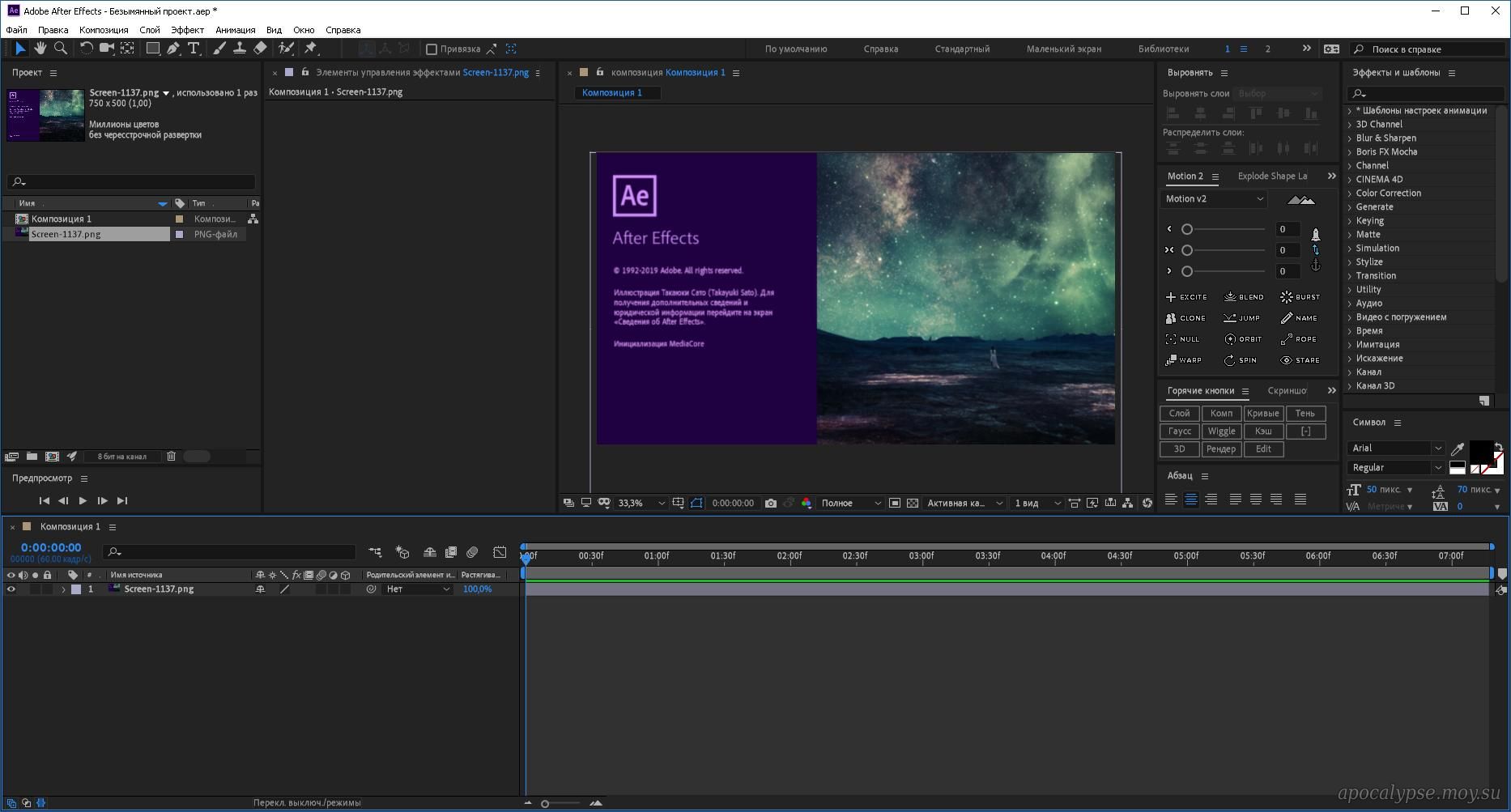The image size is (1511, 812).
Task: Toggle frame blending switch in timeline header
Action: tap(451, 552)
